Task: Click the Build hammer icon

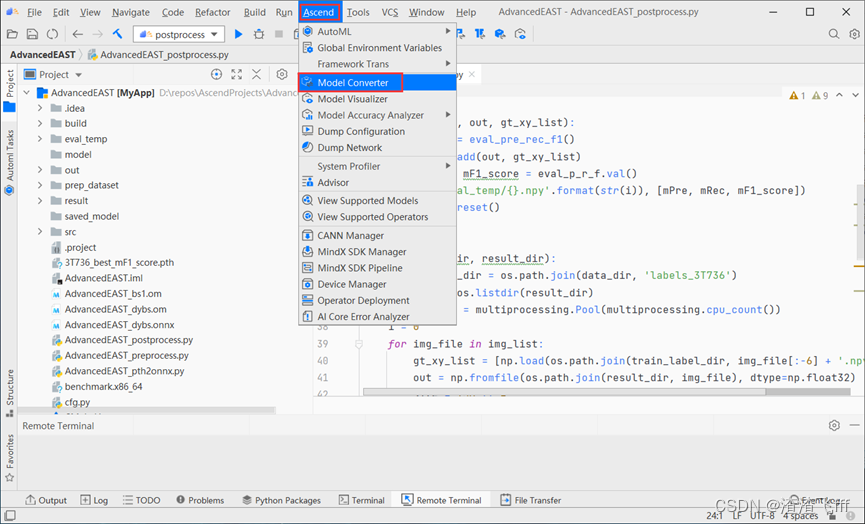Action: tap(118, 34)
